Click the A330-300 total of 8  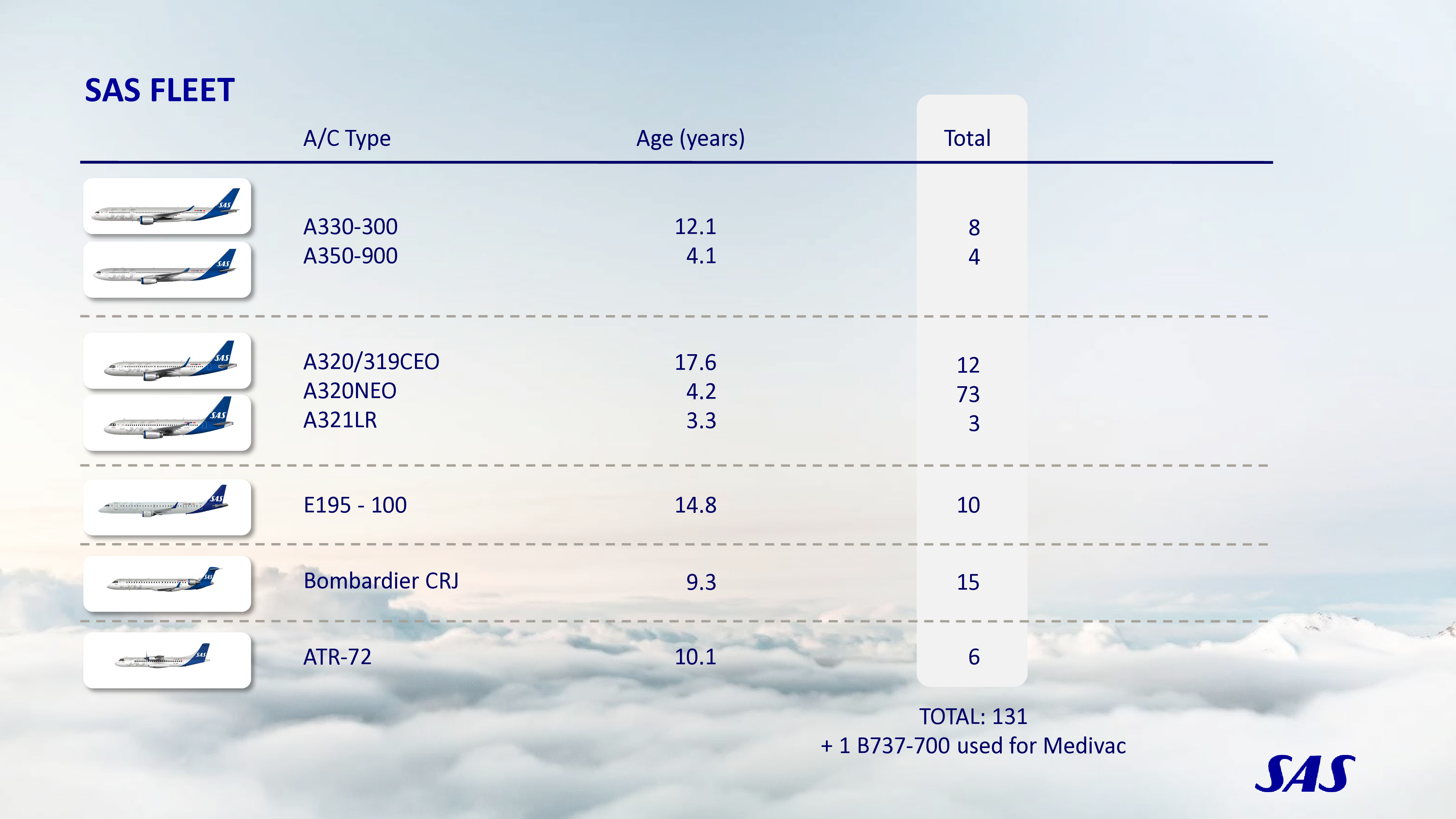coord(974,228)
